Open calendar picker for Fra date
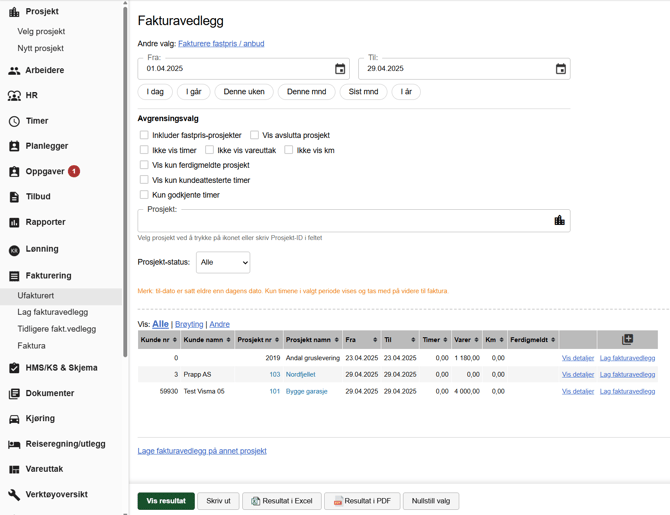 click(340, 69)
